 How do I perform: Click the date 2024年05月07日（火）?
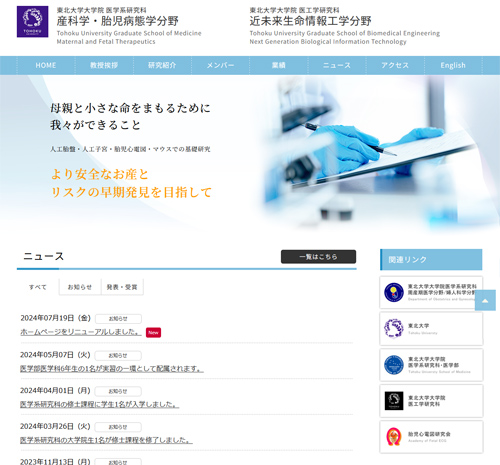point(55,355)
